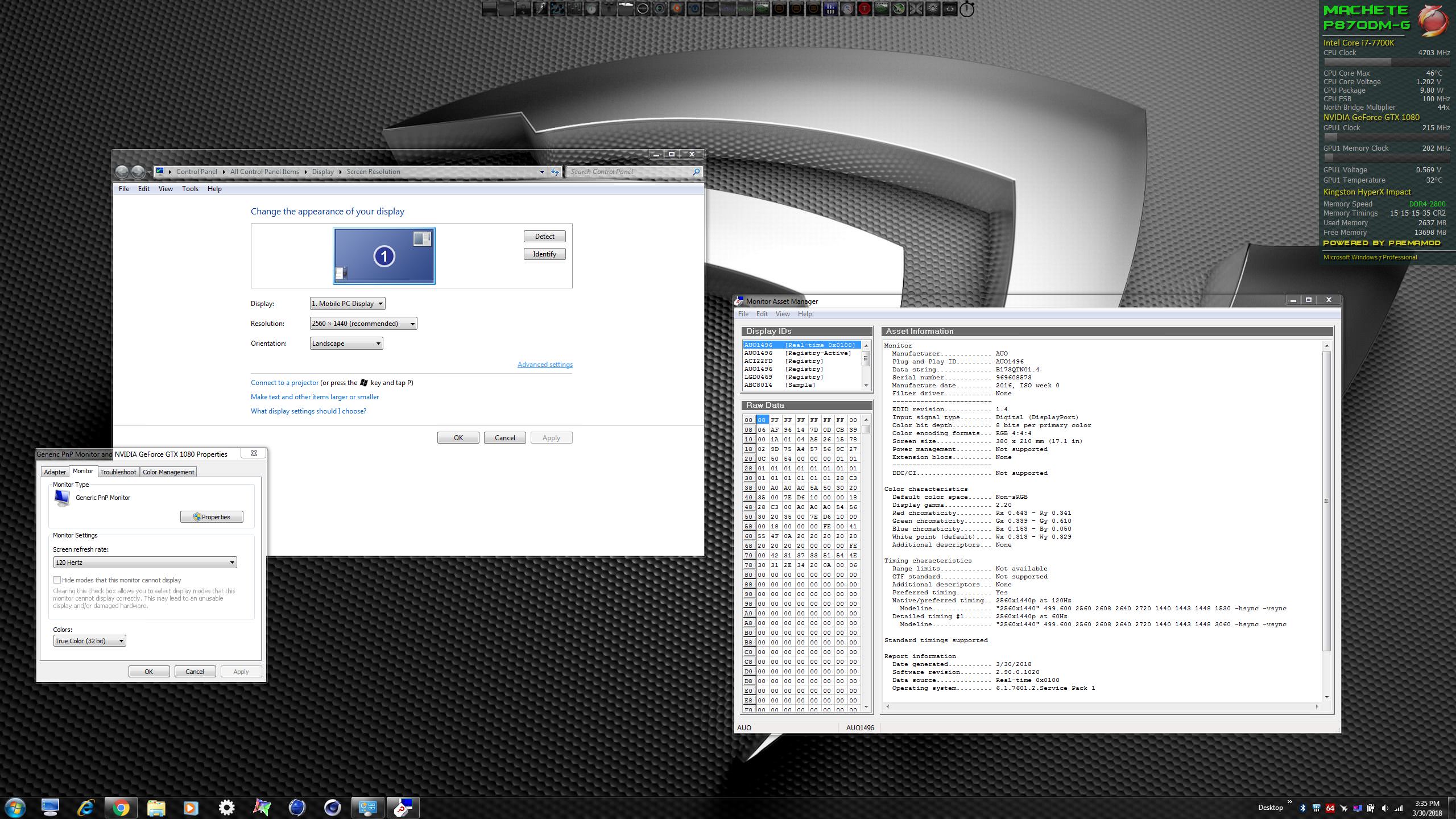This screenshot has height=819, width=1456.
Task: Click the Identify button
Action: pos(545,254)
